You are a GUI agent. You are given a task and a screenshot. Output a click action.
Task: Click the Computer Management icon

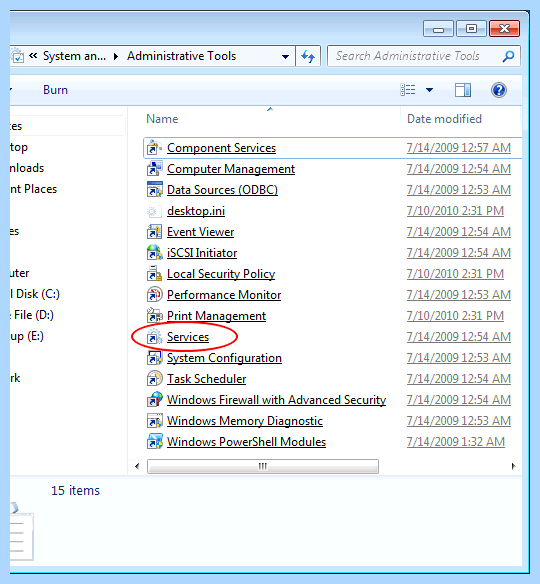(x=154, y=169)
